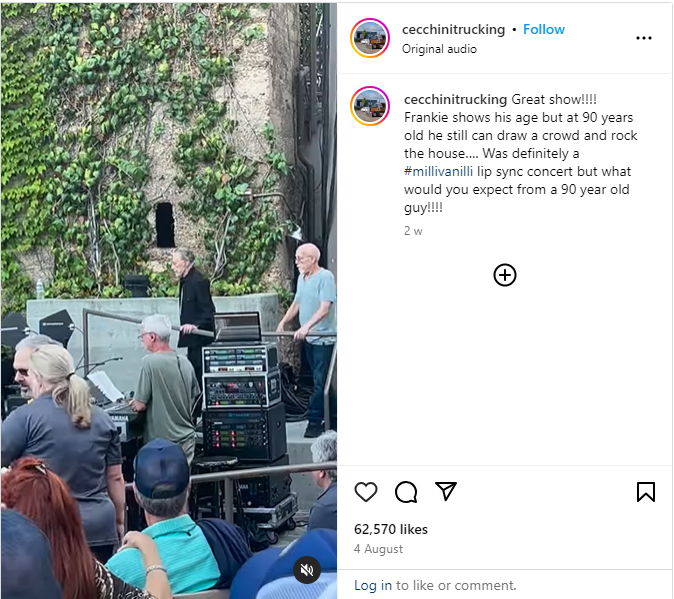
Task: Click the Original audio label
Action: [x=439, y=49]
